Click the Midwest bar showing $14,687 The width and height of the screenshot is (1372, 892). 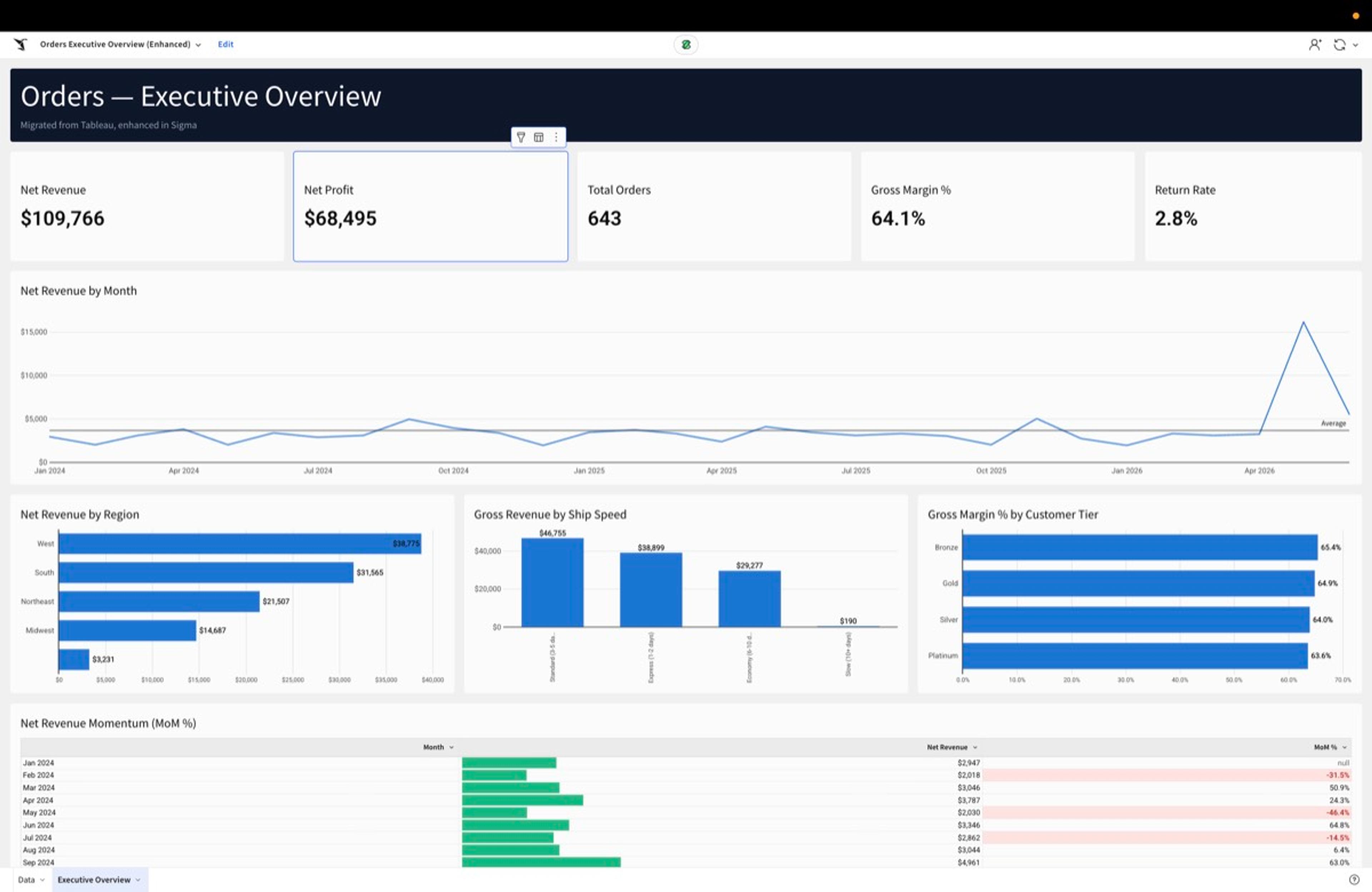[x=128, y=630]
